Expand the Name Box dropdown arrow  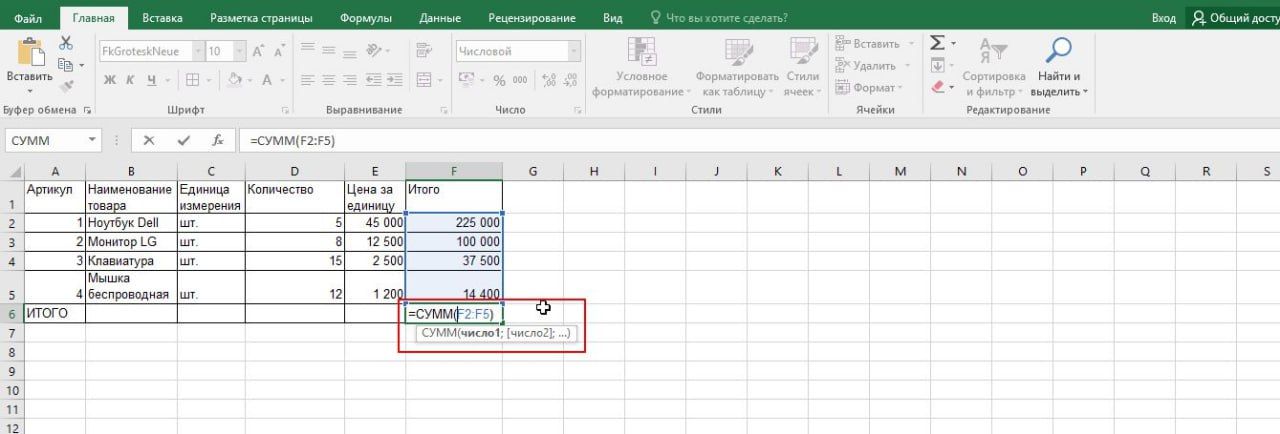[93, 141]
